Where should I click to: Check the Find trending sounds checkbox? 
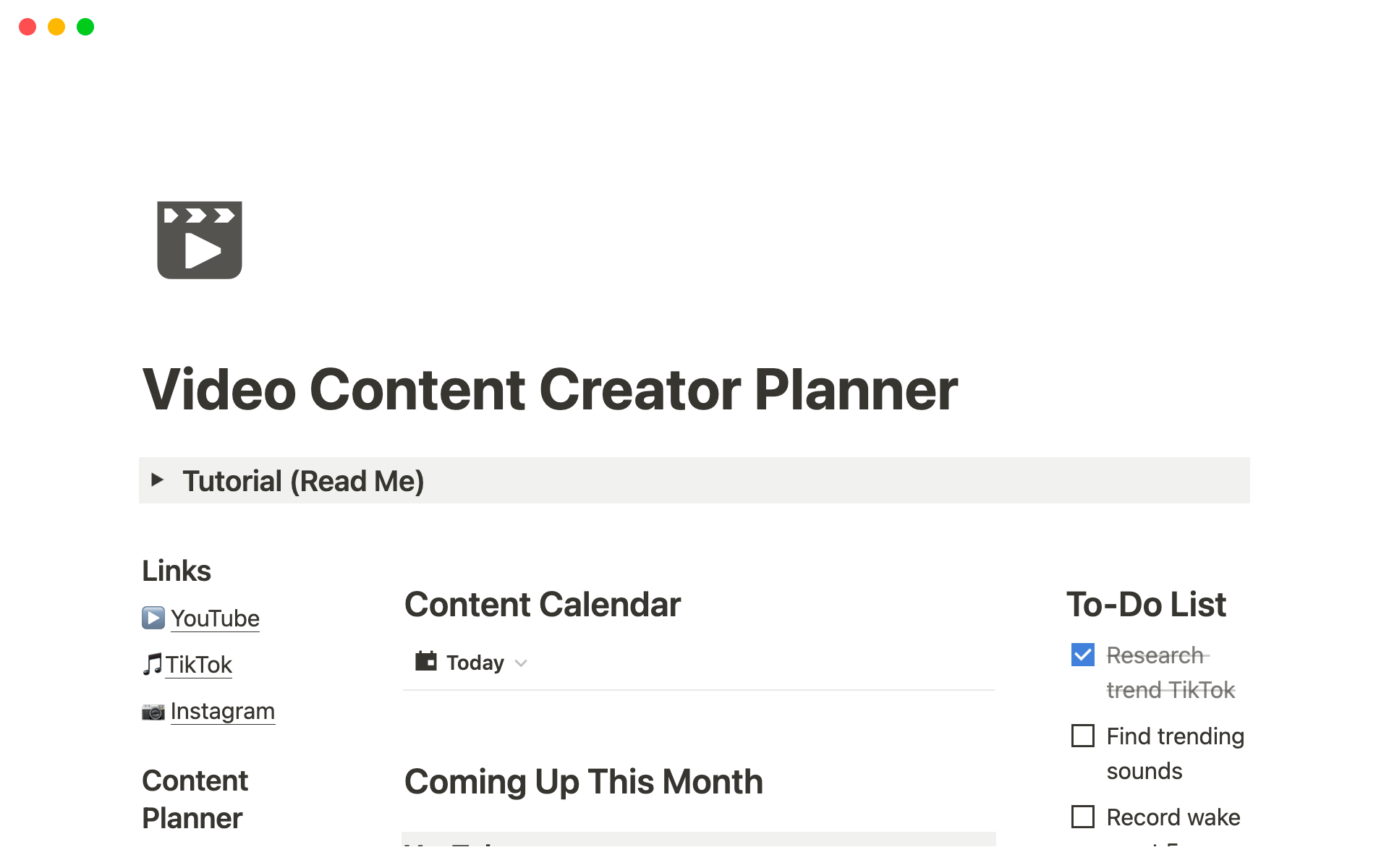click(1082, 736)
